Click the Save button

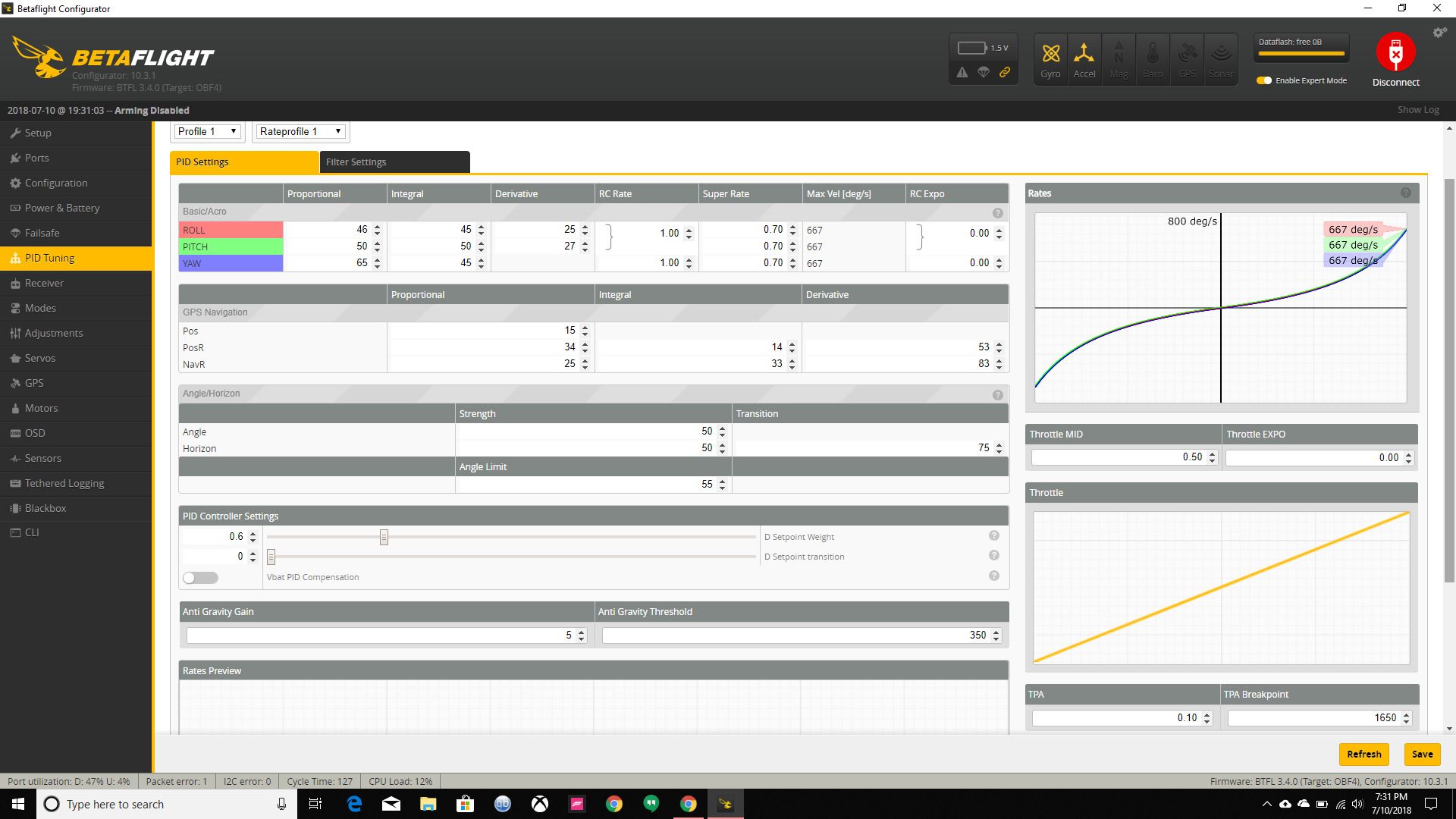(x=1422, y=754)
